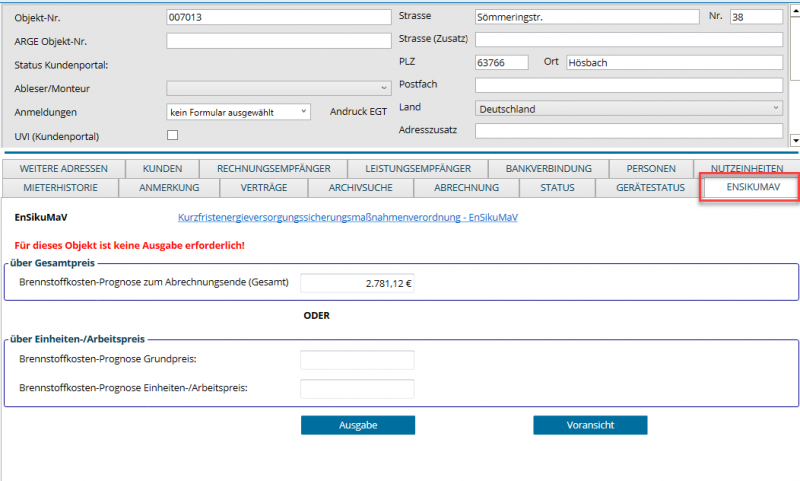Click the Ausgabe button
800x481 pixels.
coord(358,425)
